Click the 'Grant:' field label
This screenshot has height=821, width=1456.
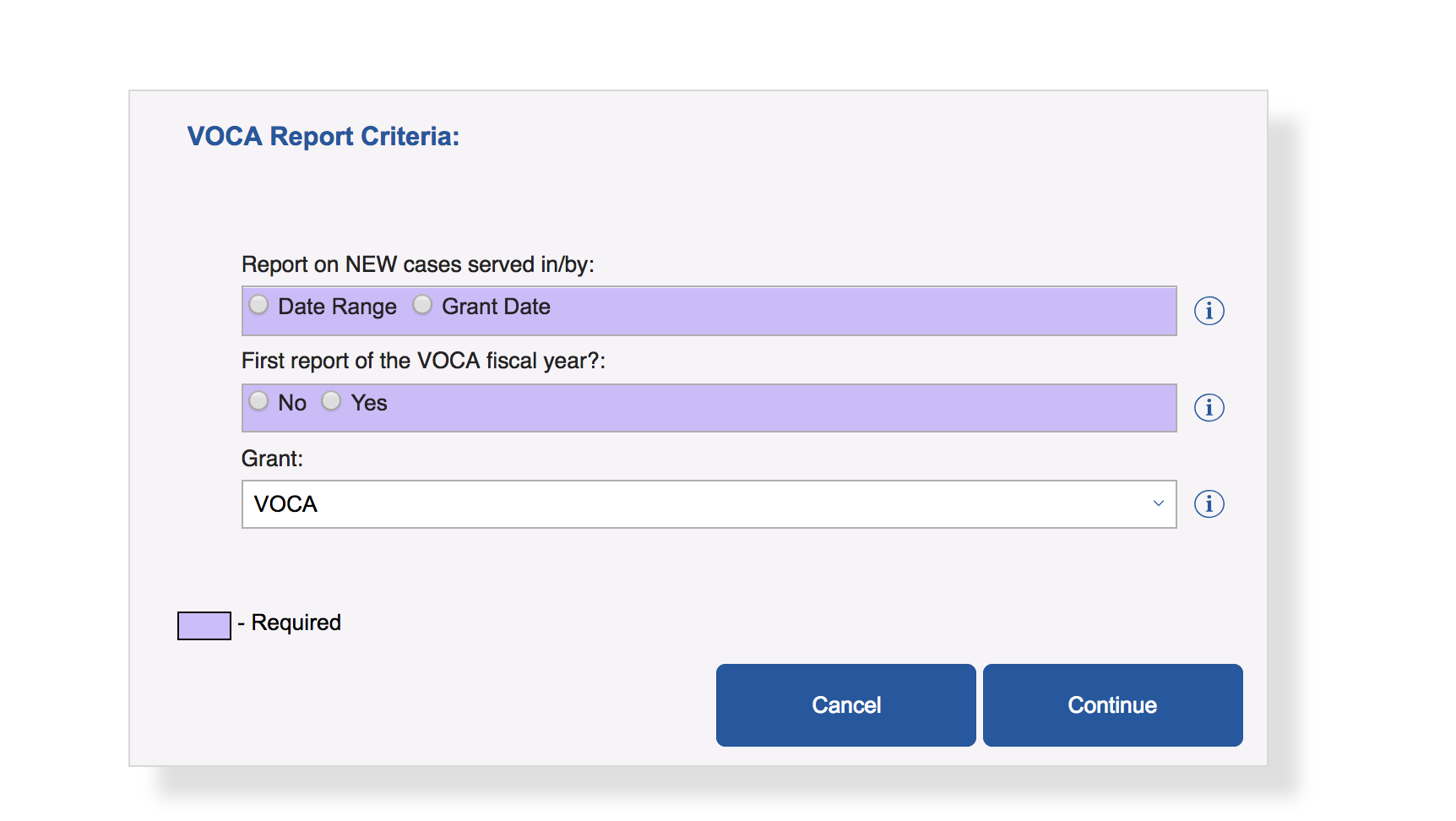coord(272,459)
